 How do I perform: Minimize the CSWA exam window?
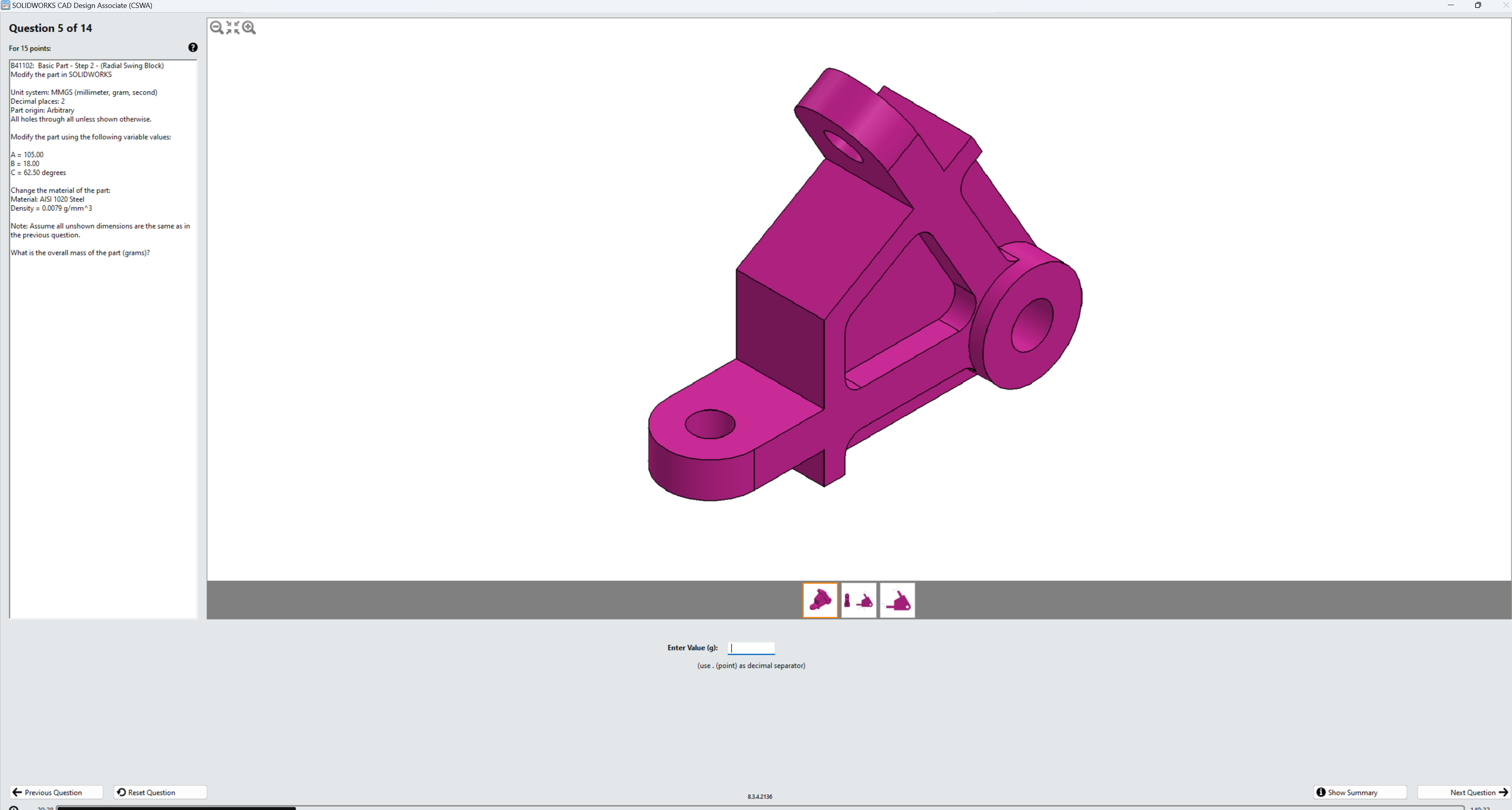point(1451,5)
